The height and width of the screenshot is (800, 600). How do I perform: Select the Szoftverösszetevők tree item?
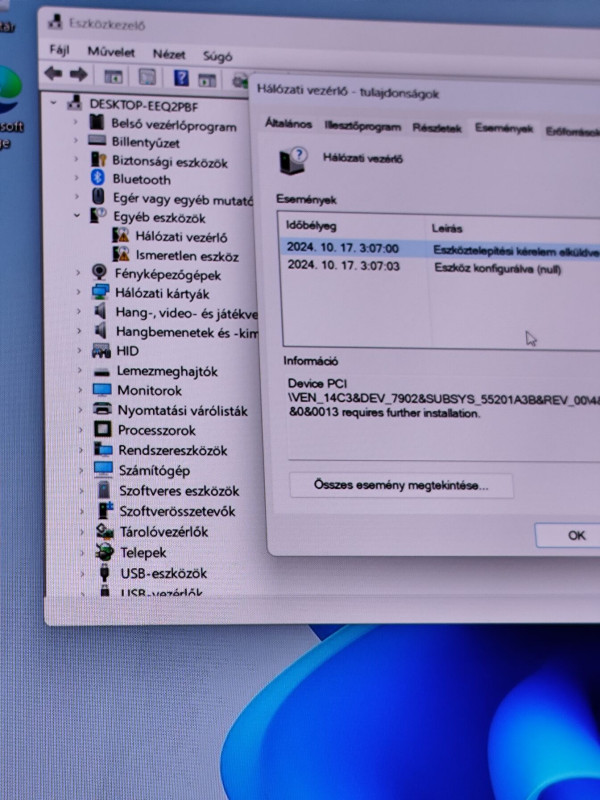[x=177, y=511]
